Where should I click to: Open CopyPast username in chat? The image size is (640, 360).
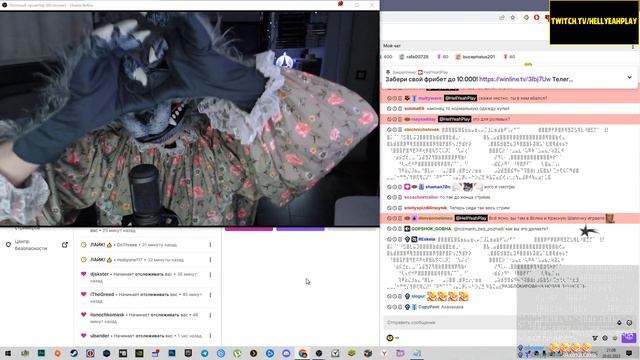(429, 307)
